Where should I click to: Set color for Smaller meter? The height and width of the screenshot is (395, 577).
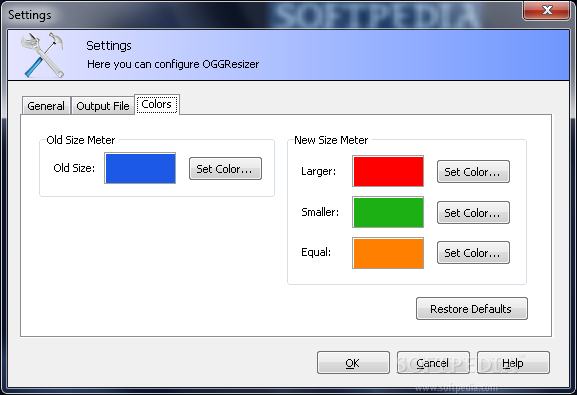pos(473,212)
